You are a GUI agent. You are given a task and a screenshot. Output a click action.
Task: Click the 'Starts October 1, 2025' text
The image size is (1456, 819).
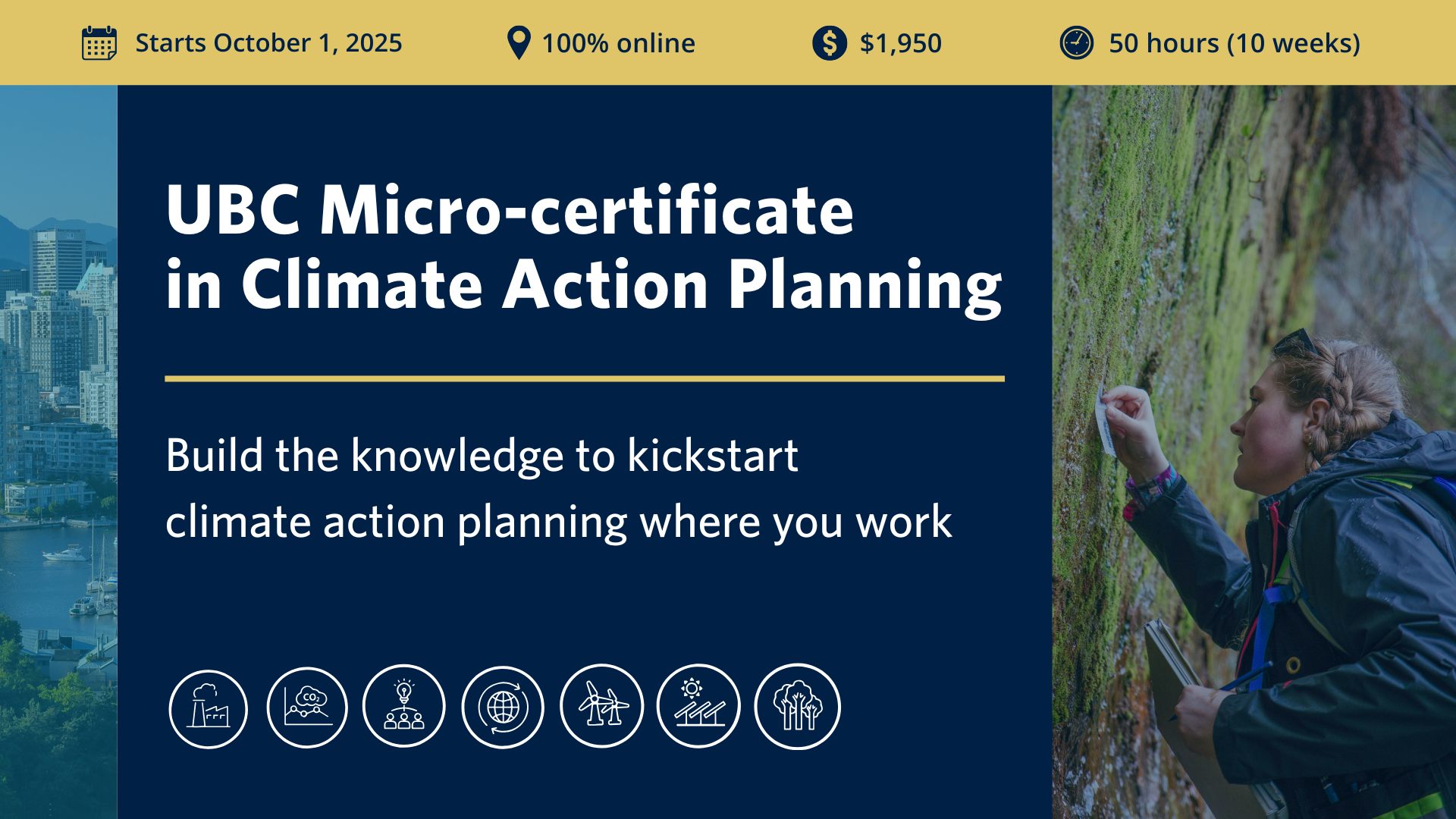point(268,43)
